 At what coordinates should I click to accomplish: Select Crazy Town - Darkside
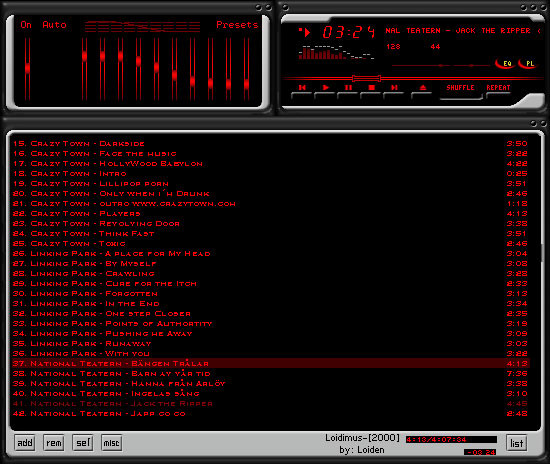pos(270,143)
